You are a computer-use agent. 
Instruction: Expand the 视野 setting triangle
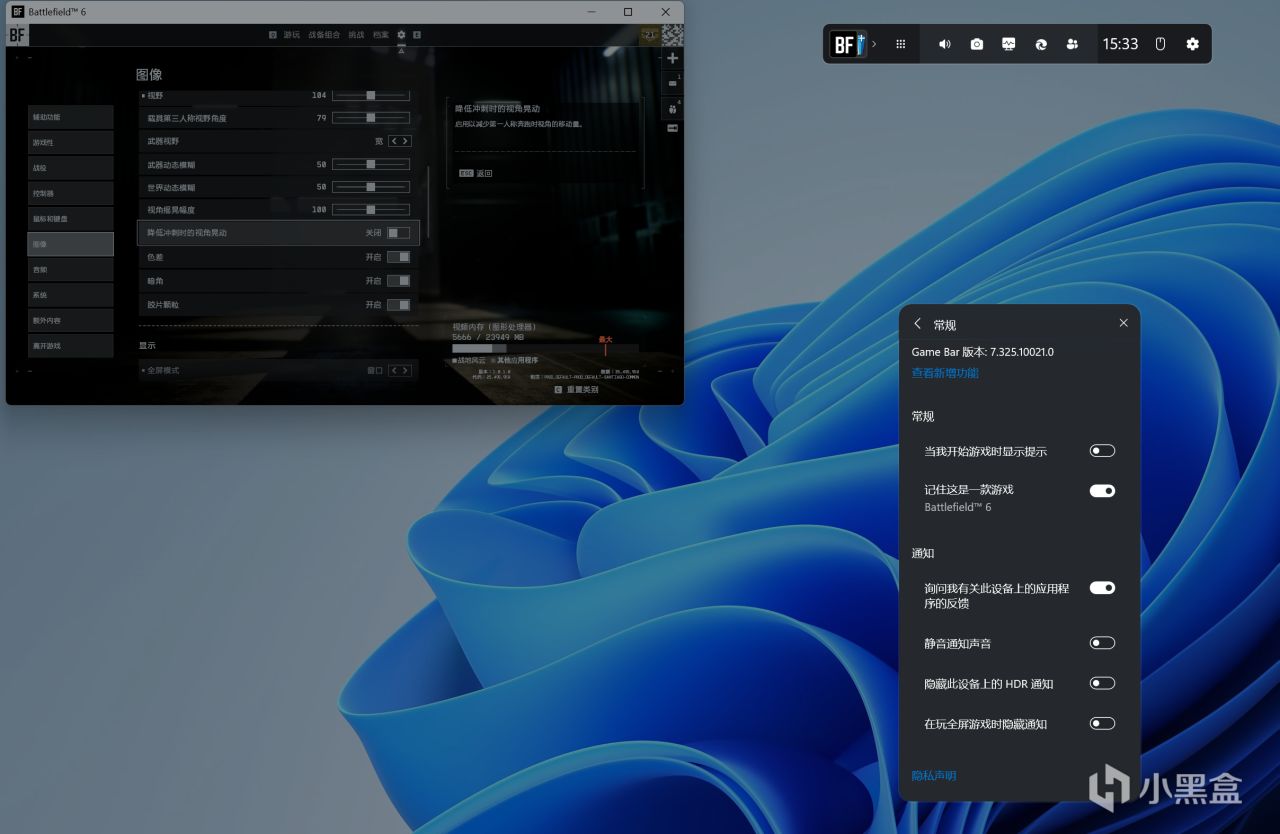pyautogui.click(x=143, y=95)
